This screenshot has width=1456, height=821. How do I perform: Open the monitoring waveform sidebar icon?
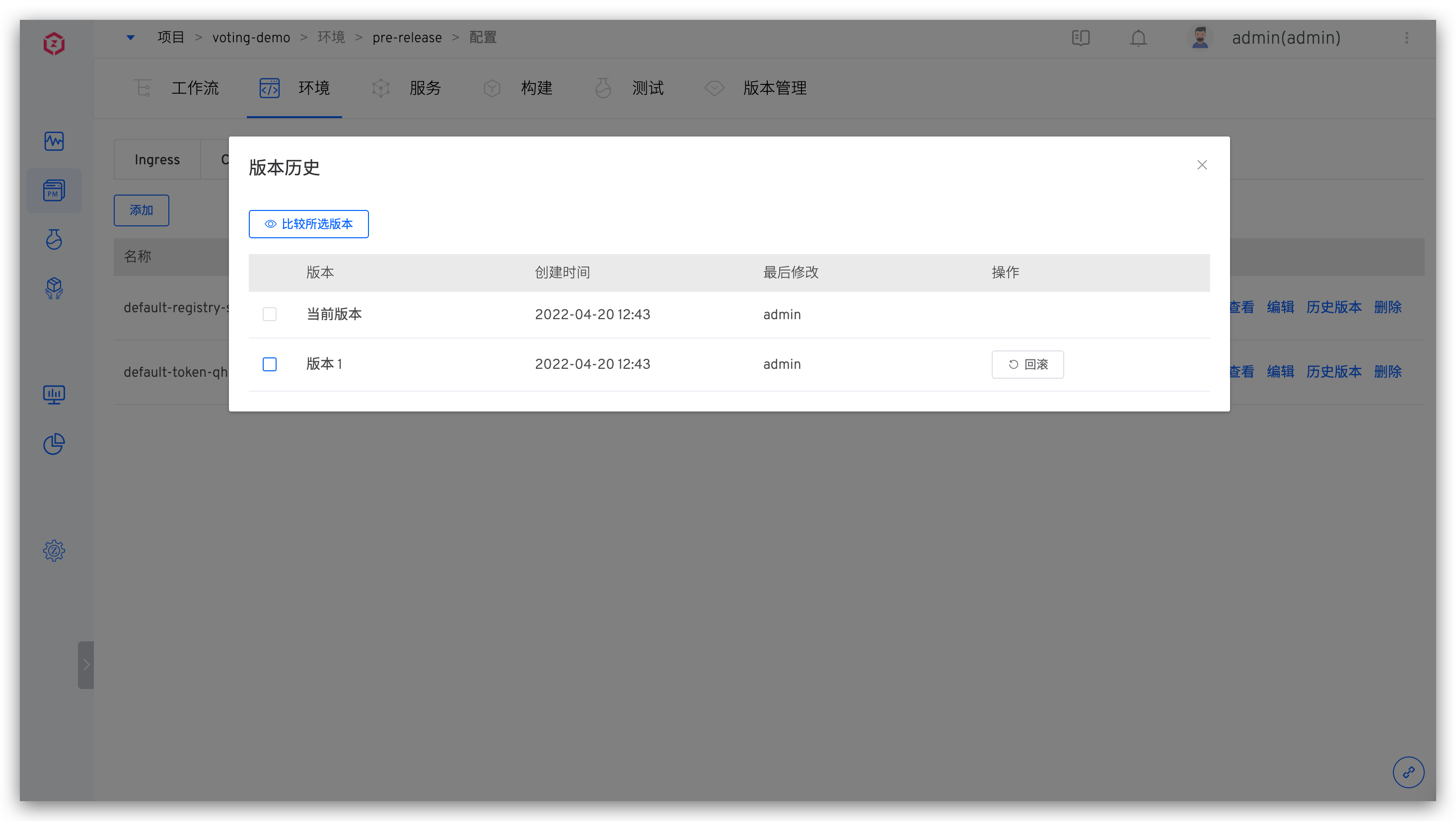(x=54, y=140)
